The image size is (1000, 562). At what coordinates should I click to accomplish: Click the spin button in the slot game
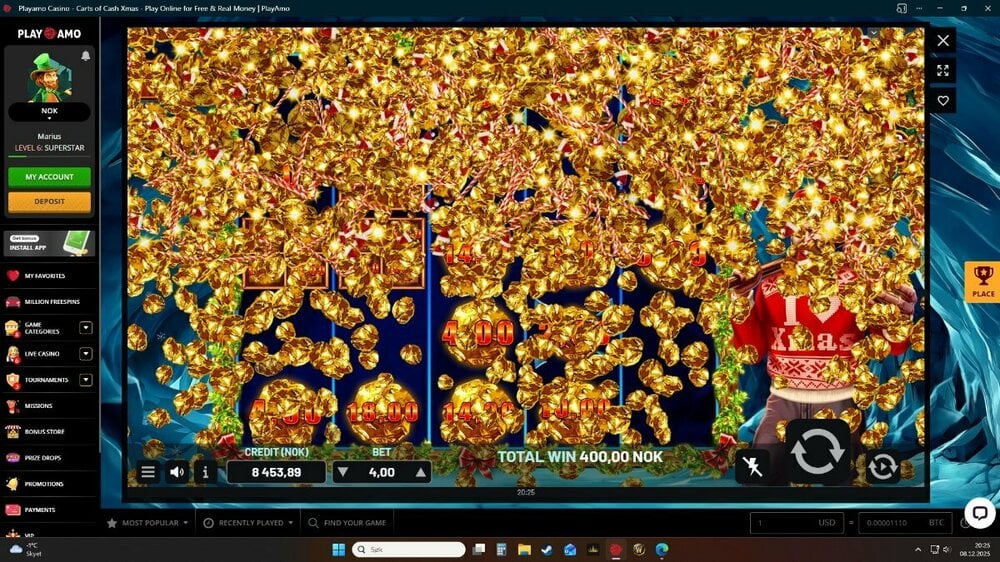point(817,452)
